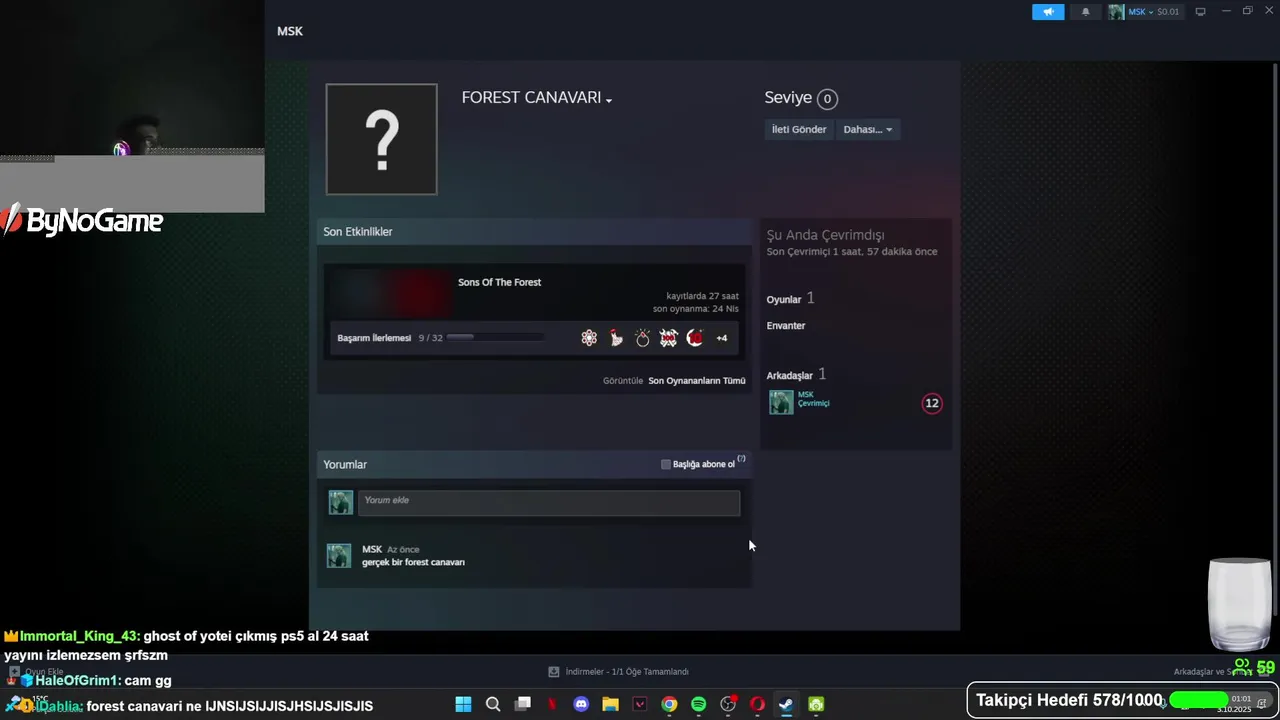Screen dimensions: 1280x720
Task: Open Spotify from taskbar
Action: tap(698, 704)
